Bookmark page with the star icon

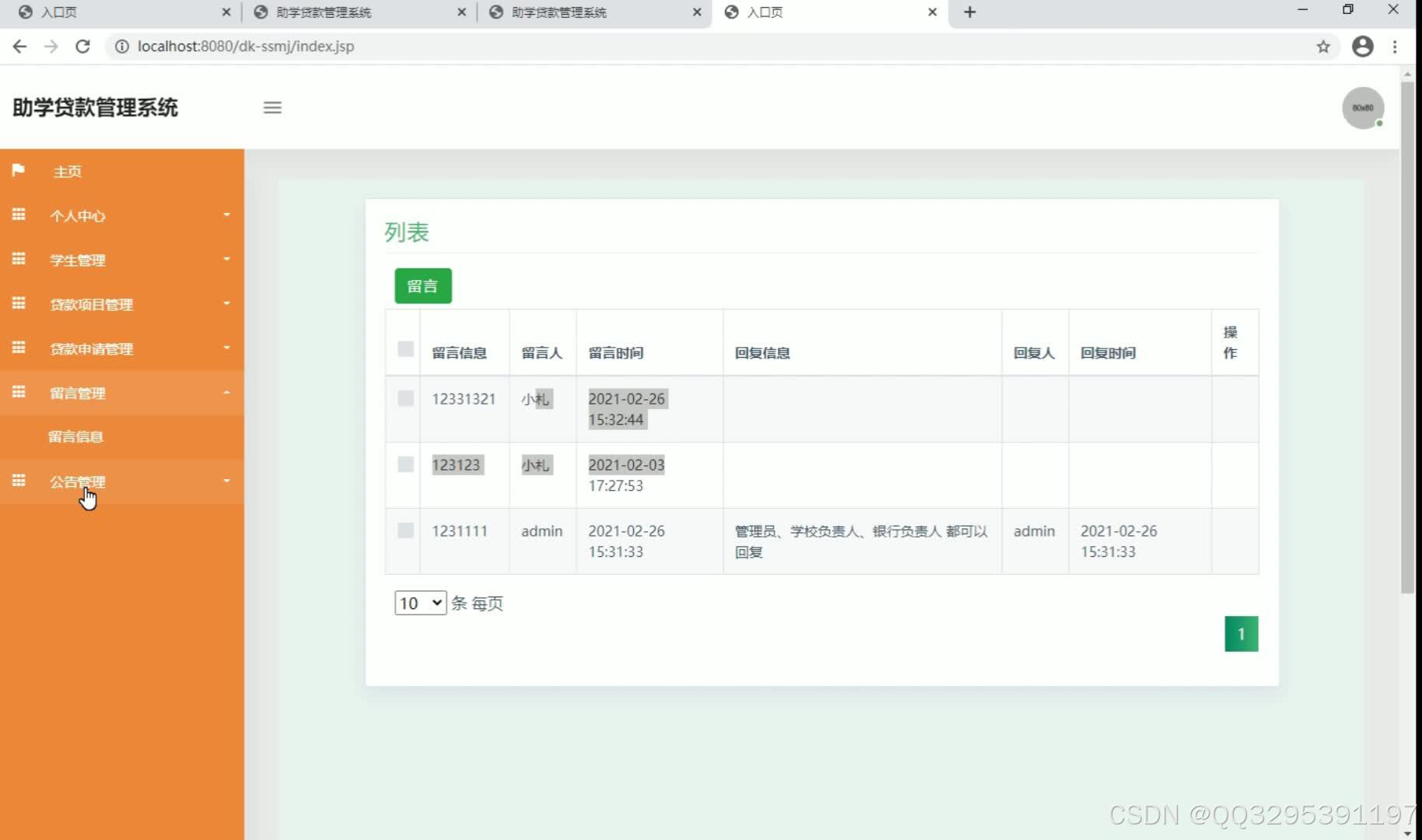tap(1323, 47)
